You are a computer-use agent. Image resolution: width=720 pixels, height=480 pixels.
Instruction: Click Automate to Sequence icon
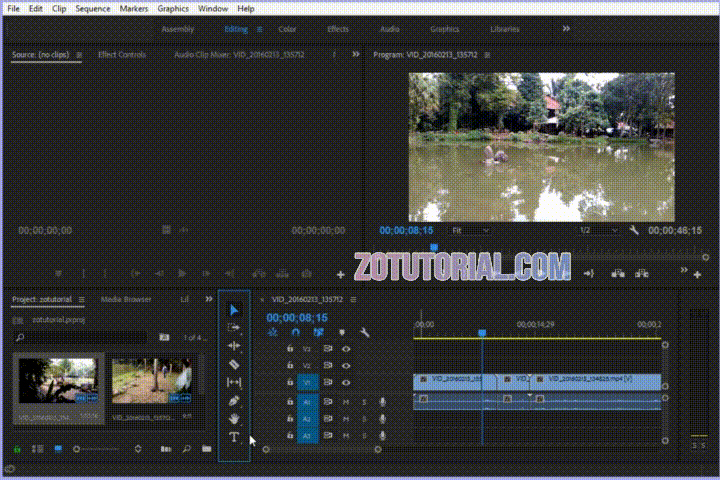pyautogui.click(x=166, y=449)
